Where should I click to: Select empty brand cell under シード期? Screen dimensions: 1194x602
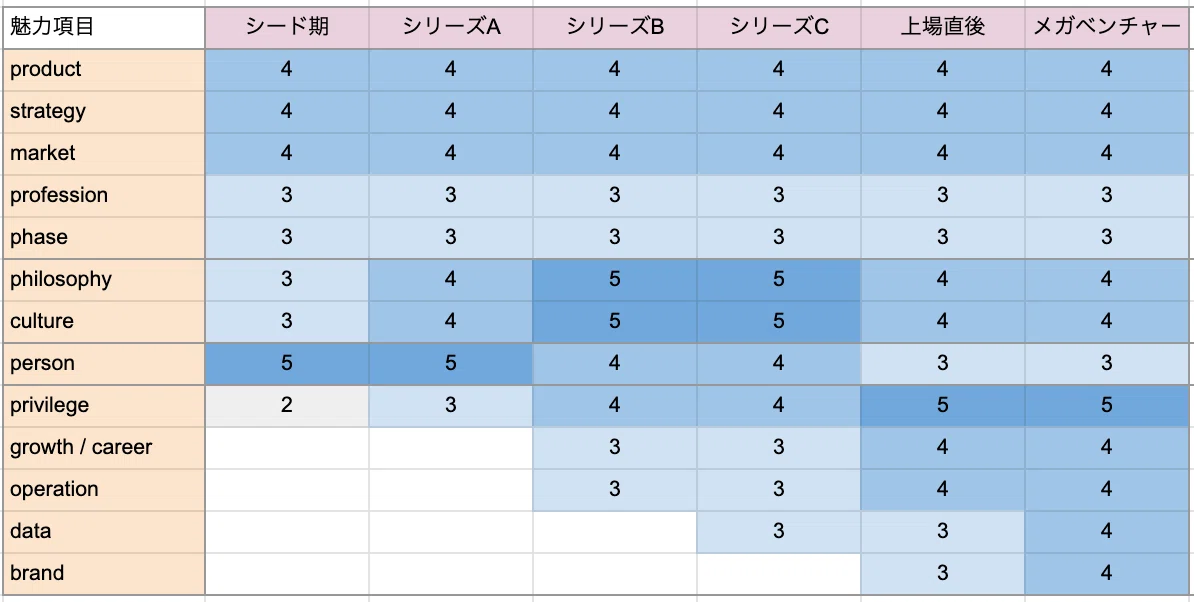(x=287, y=573)
